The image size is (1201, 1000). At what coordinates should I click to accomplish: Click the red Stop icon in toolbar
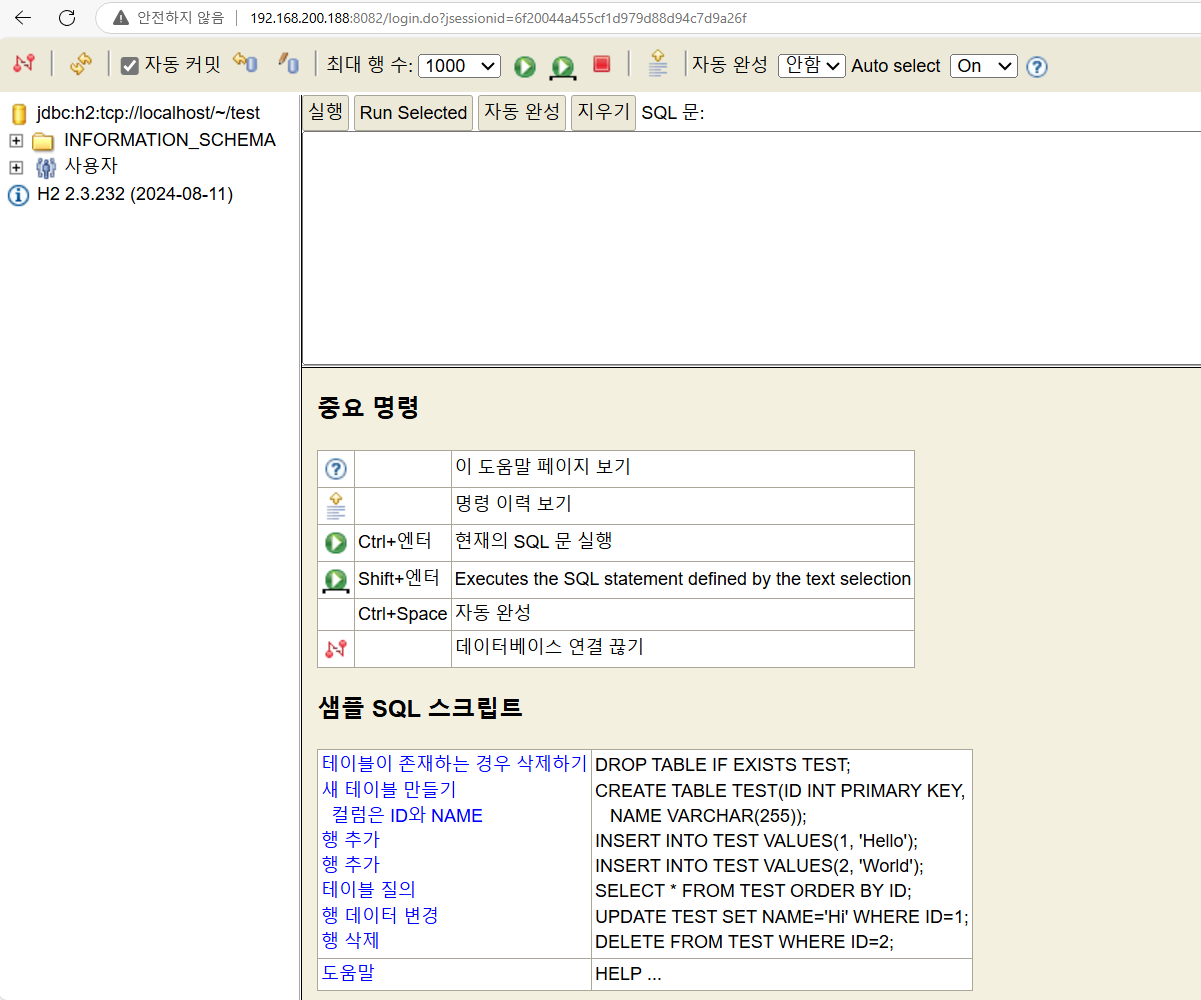[601, 64]
